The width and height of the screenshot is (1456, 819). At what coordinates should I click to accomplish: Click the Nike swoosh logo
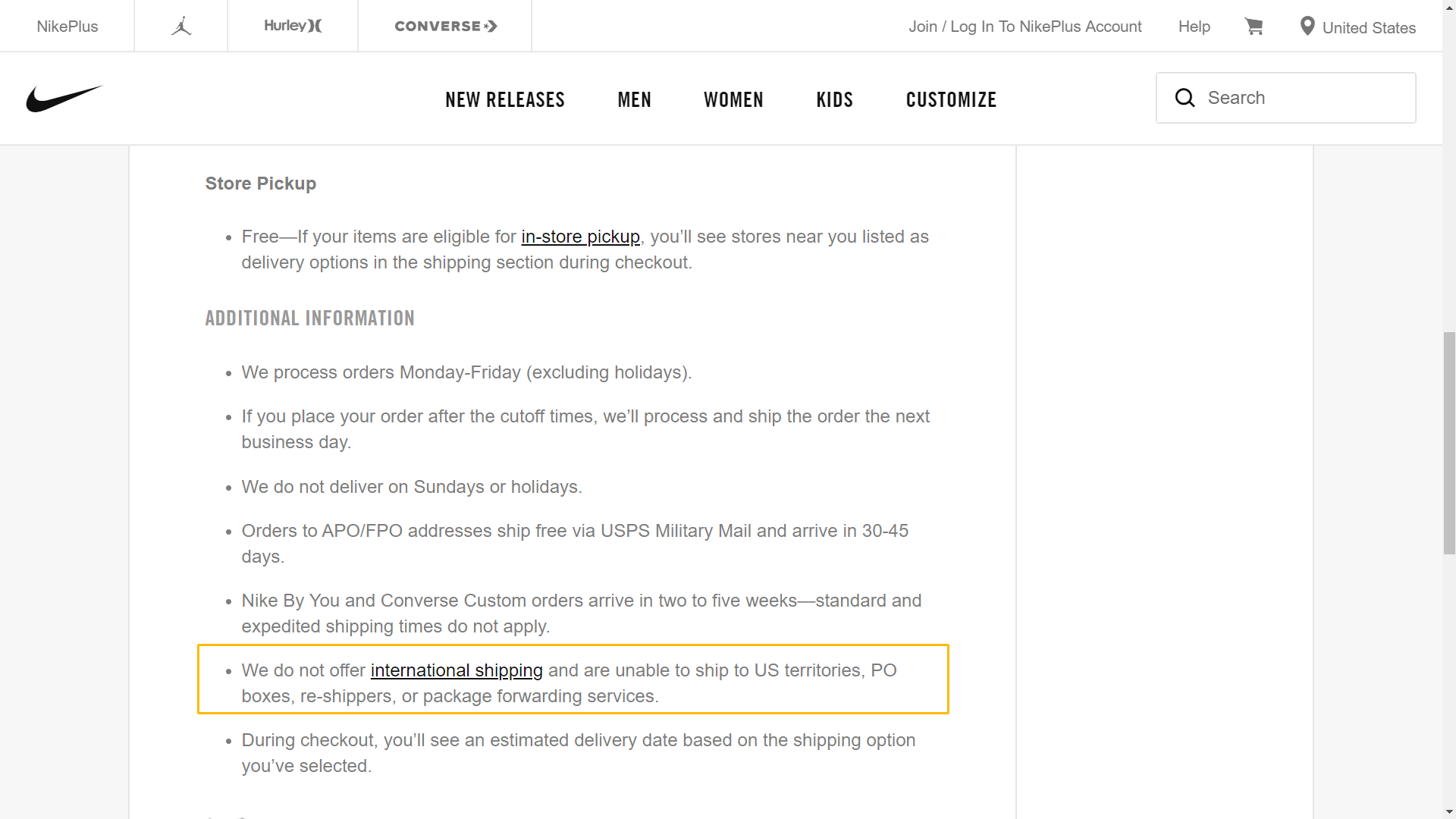tap(64, 99)
